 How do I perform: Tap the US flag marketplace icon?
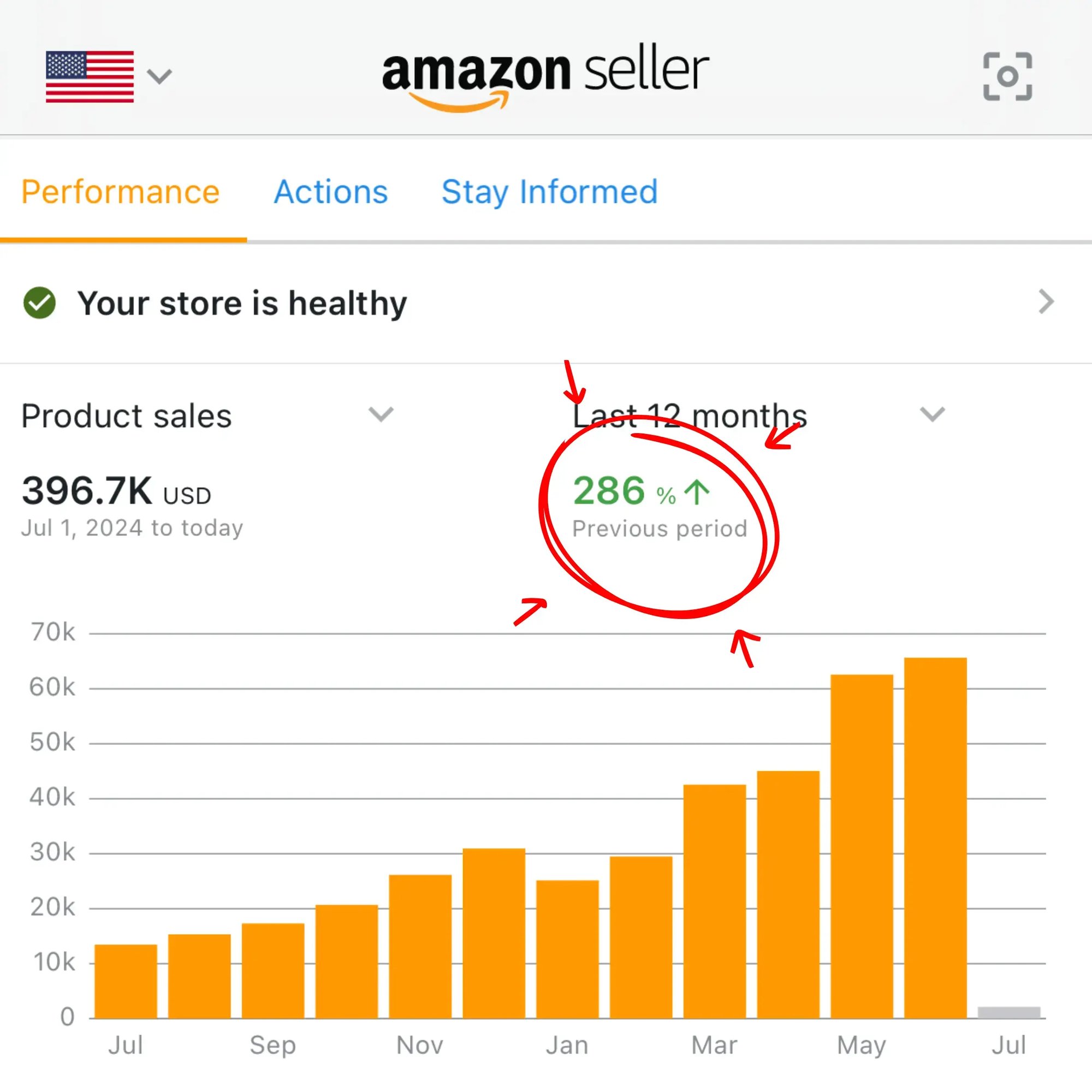[90, 76]
